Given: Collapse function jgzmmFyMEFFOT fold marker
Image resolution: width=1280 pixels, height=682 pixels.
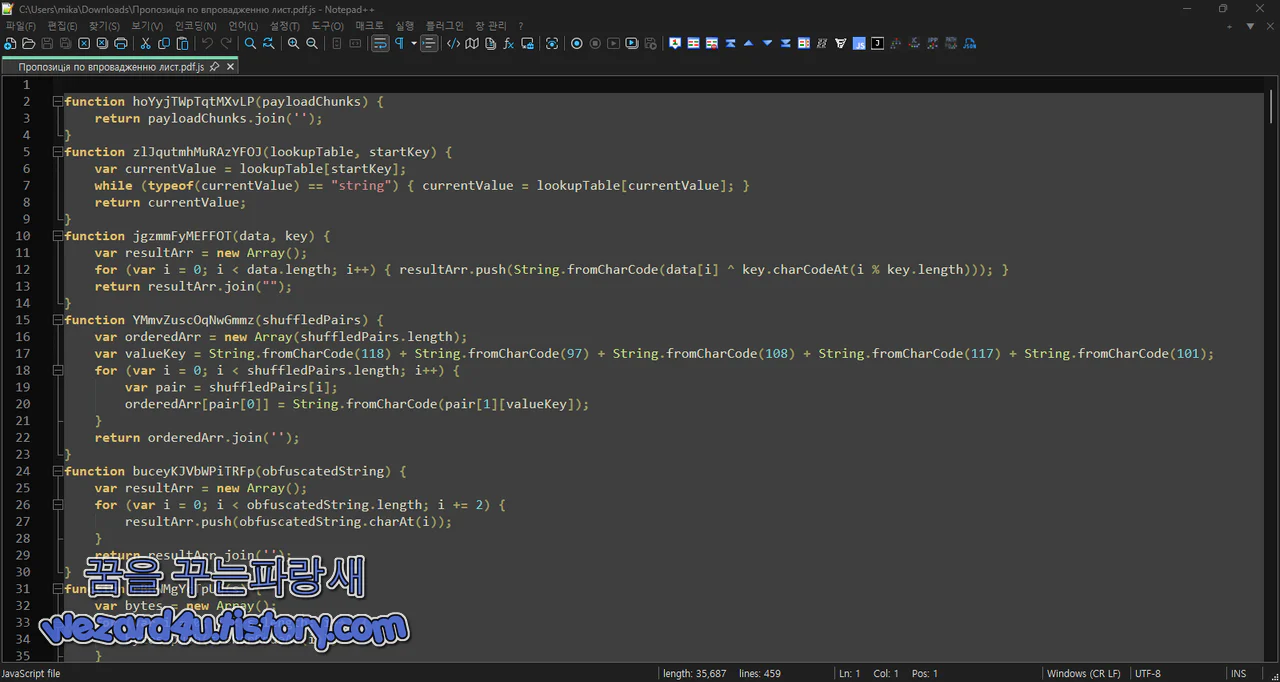Looking at the screenshot, I should tap(57, 236).
